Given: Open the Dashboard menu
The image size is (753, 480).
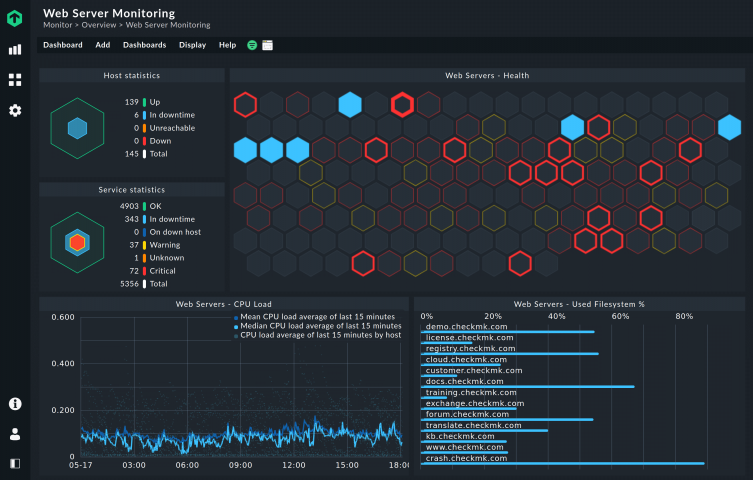Looking at the screenshot, I should [63, 45].
